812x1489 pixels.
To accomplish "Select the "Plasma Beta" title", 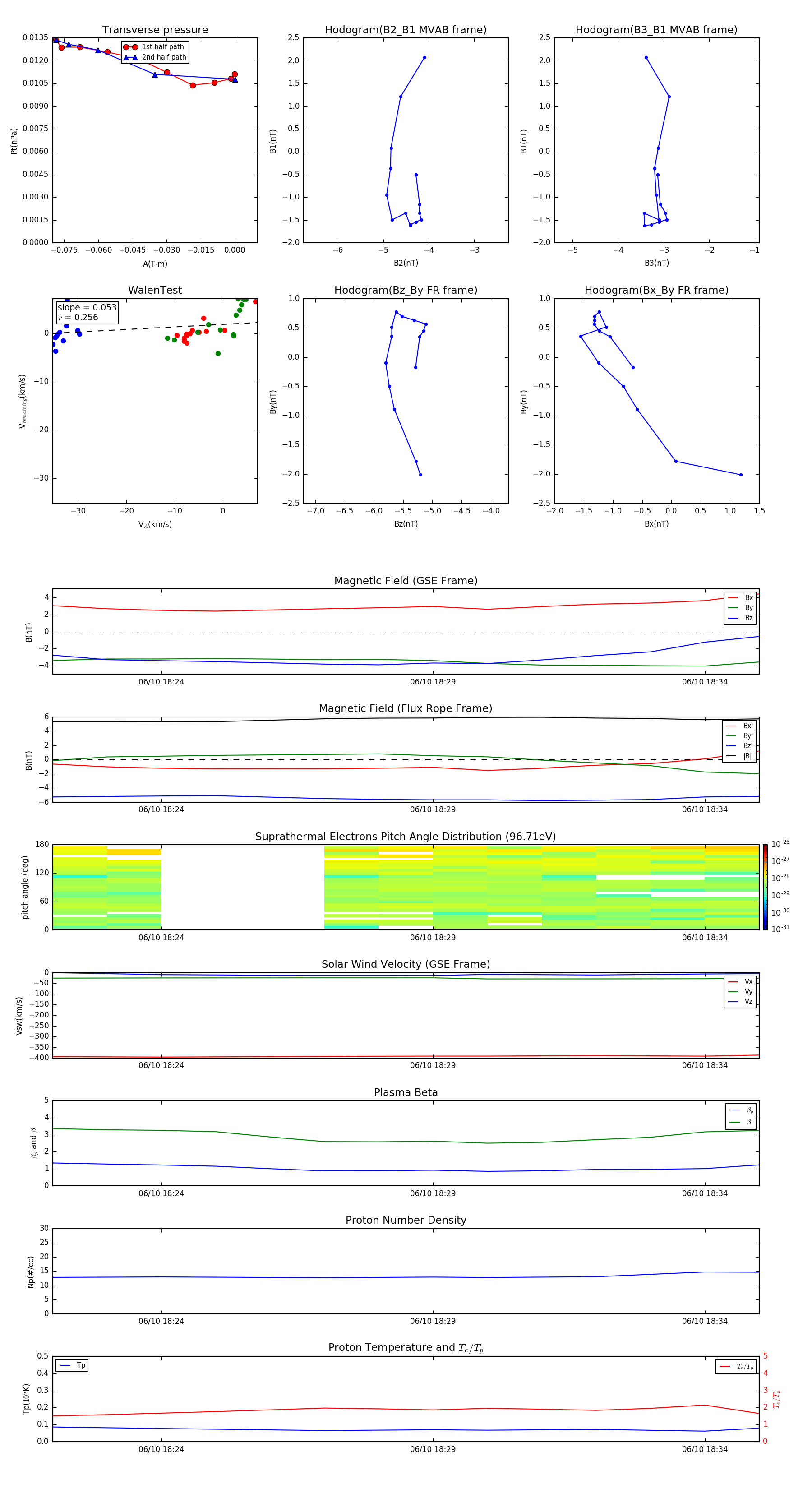I will click(x=406, y=1093).
